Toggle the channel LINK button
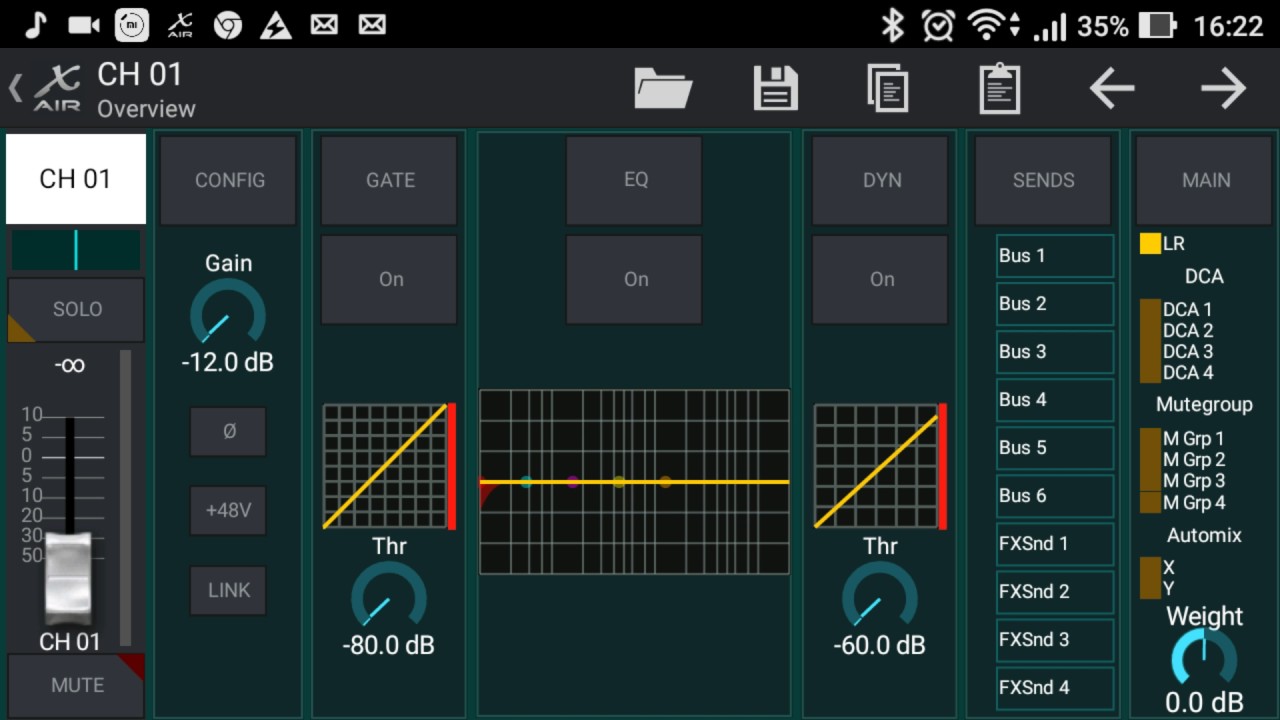 click(x=229, y=590)
